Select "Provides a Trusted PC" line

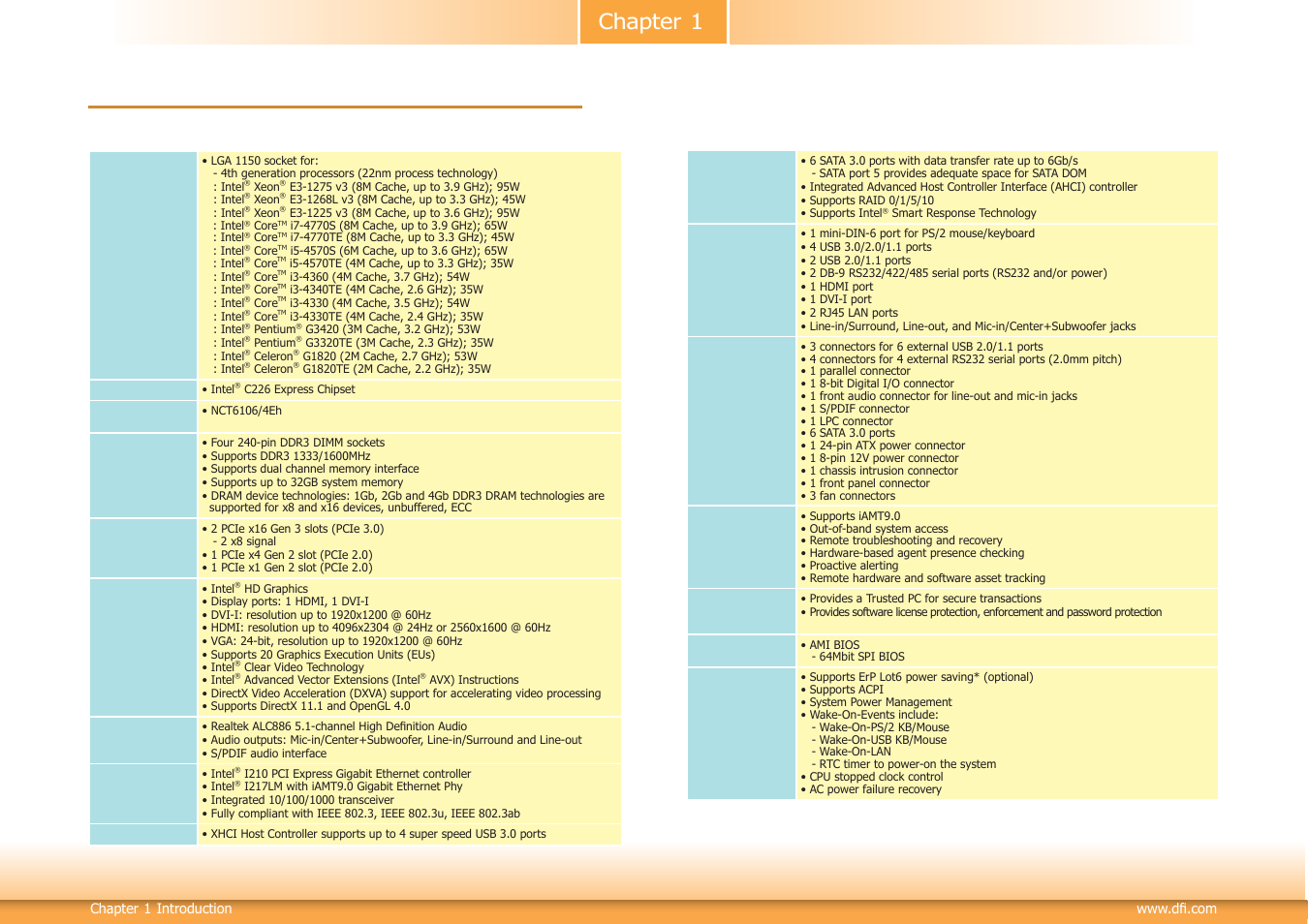(920, 599)
